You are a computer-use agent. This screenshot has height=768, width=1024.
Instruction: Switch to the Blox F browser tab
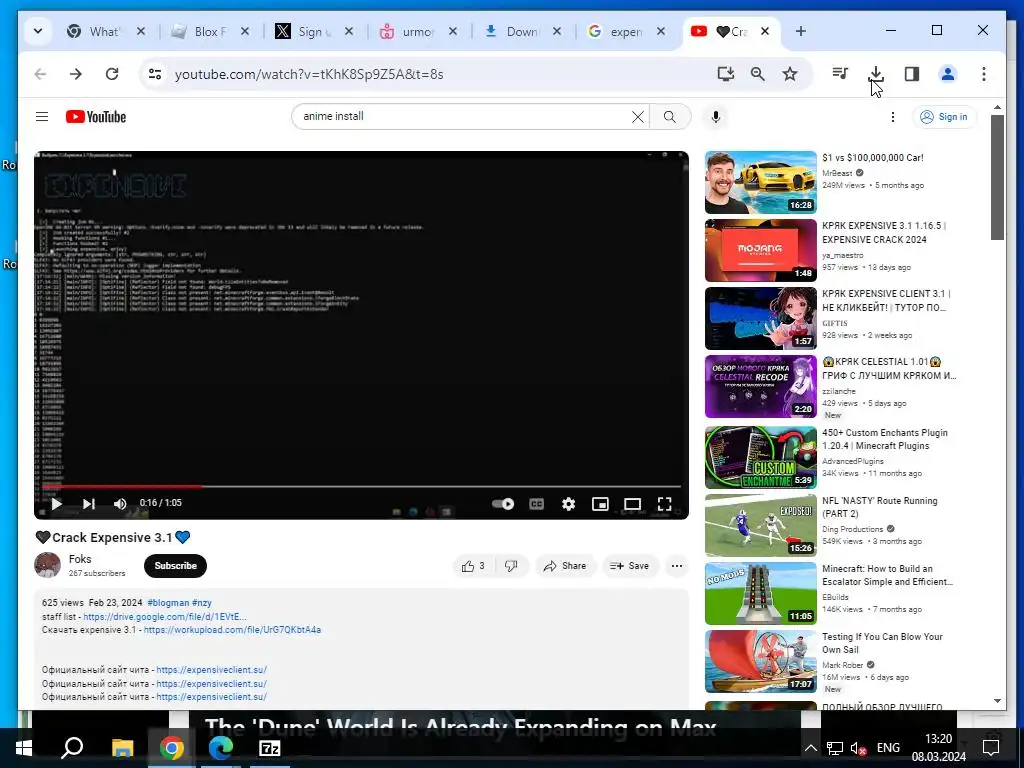tap(210, 31)
